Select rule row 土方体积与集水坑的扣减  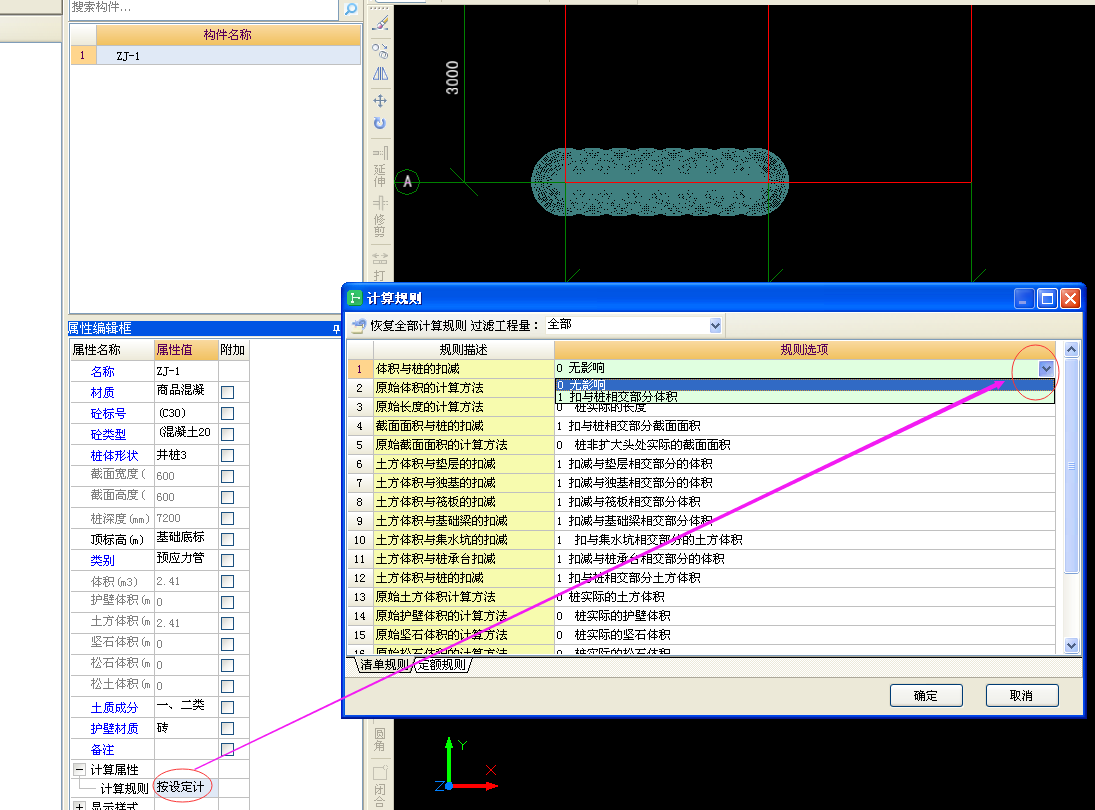click(464, 540)
